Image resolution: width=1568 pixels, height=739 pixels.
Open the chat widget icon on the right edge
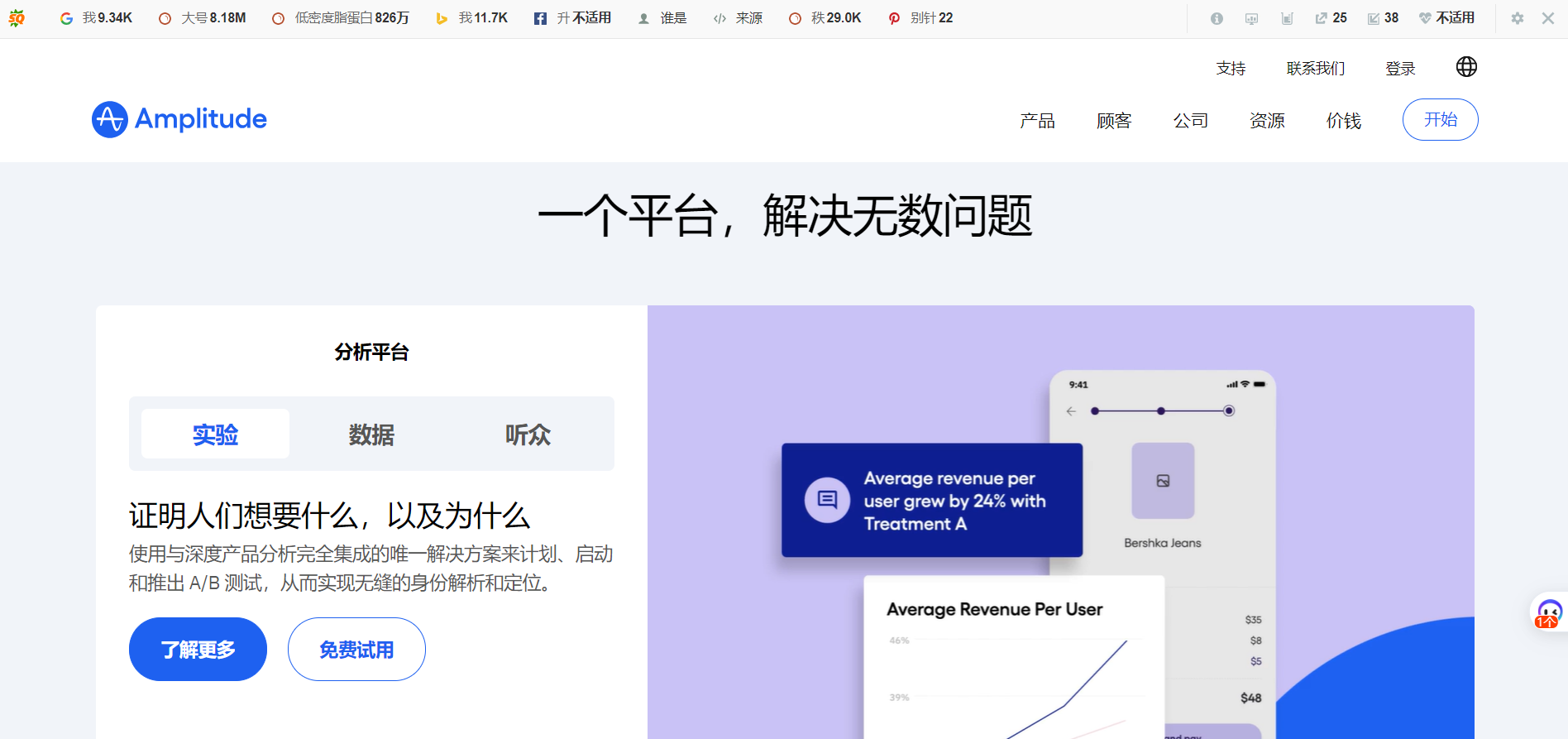(1548, 614)
